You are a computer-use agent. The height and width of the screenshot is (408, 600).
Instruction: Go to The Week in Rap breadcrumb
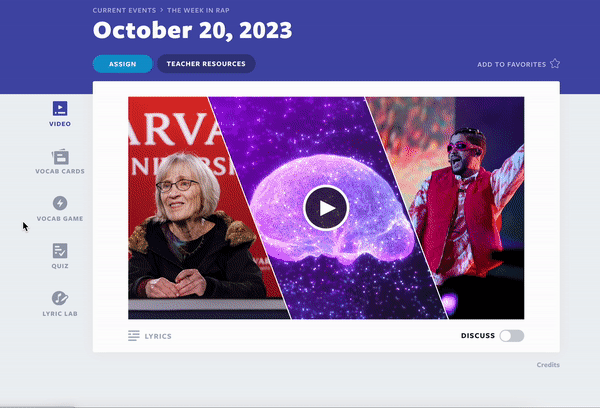[198, 10]
